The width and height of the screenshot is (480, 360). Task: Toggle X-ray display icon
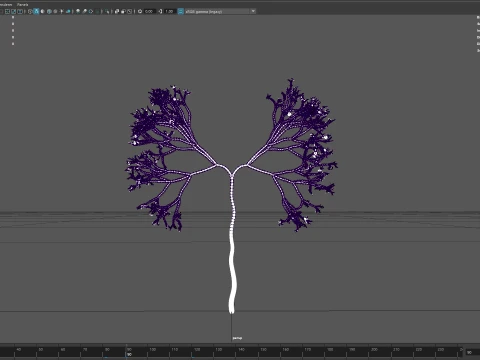tap(117, 11)
